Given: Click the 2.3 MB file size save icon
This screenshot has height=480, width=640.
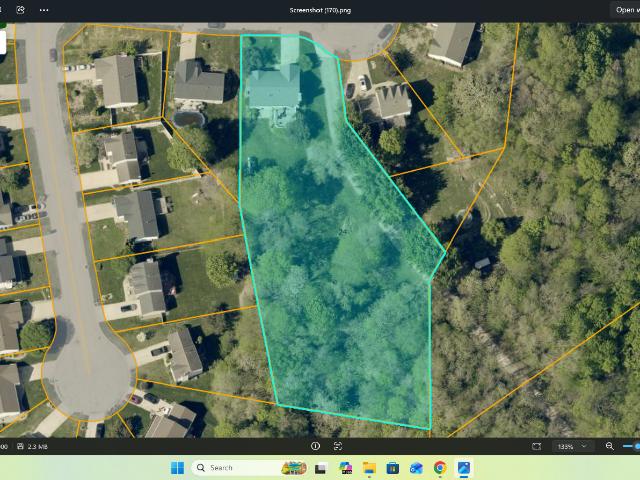Looking at the screenshot, I should (x=20, y=446).
